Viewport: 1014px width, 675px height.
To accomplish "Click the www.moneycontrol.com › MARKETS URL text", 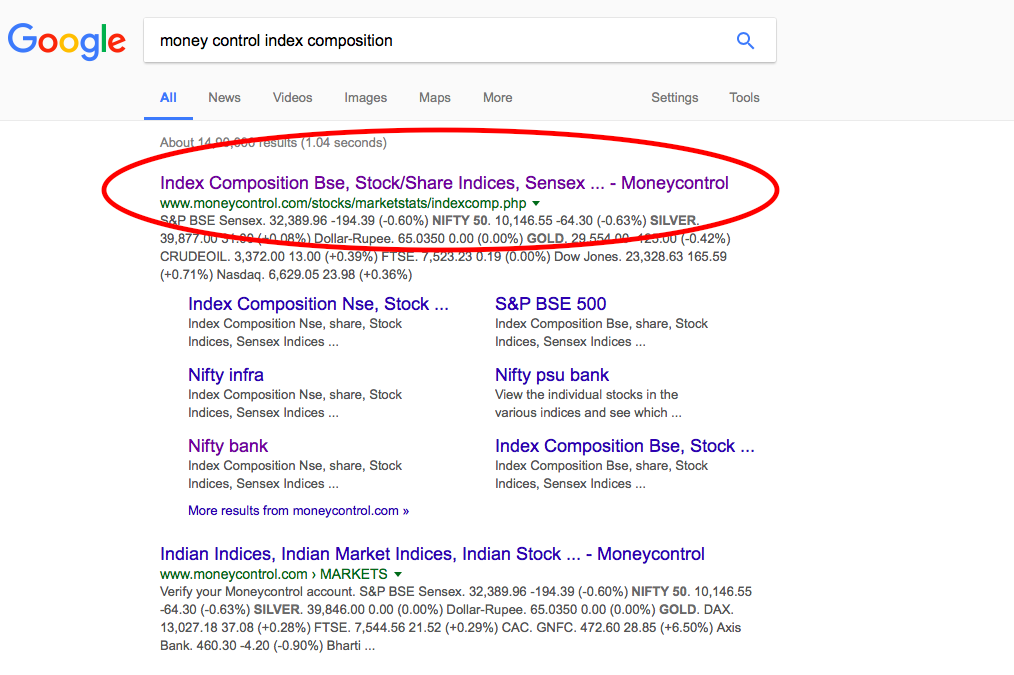I will 274,574.
